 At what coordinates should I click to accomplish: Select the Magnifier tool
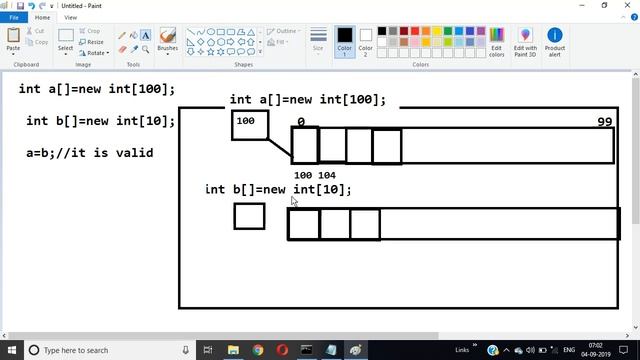[x=146, y=49]
